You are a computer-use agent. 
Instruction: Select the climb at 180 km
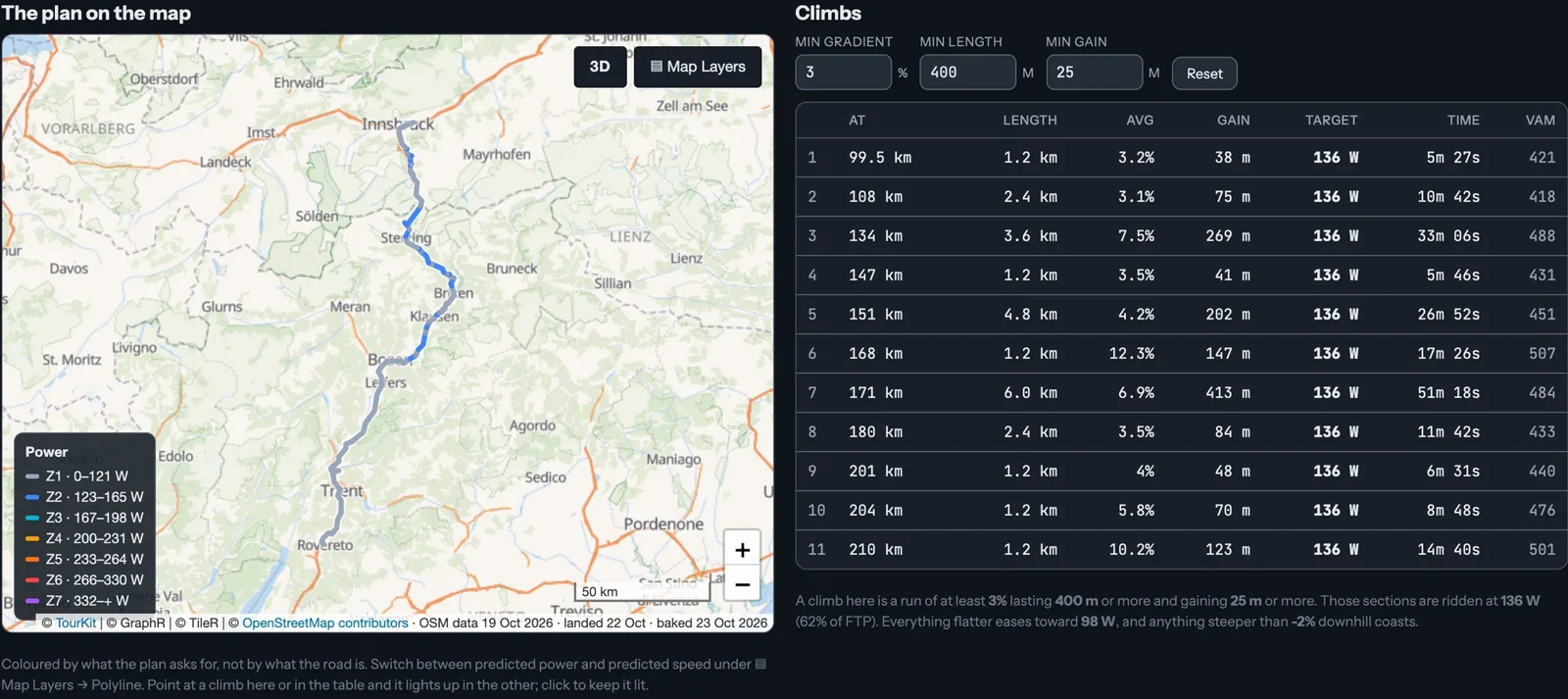[x=1181, y=432]
